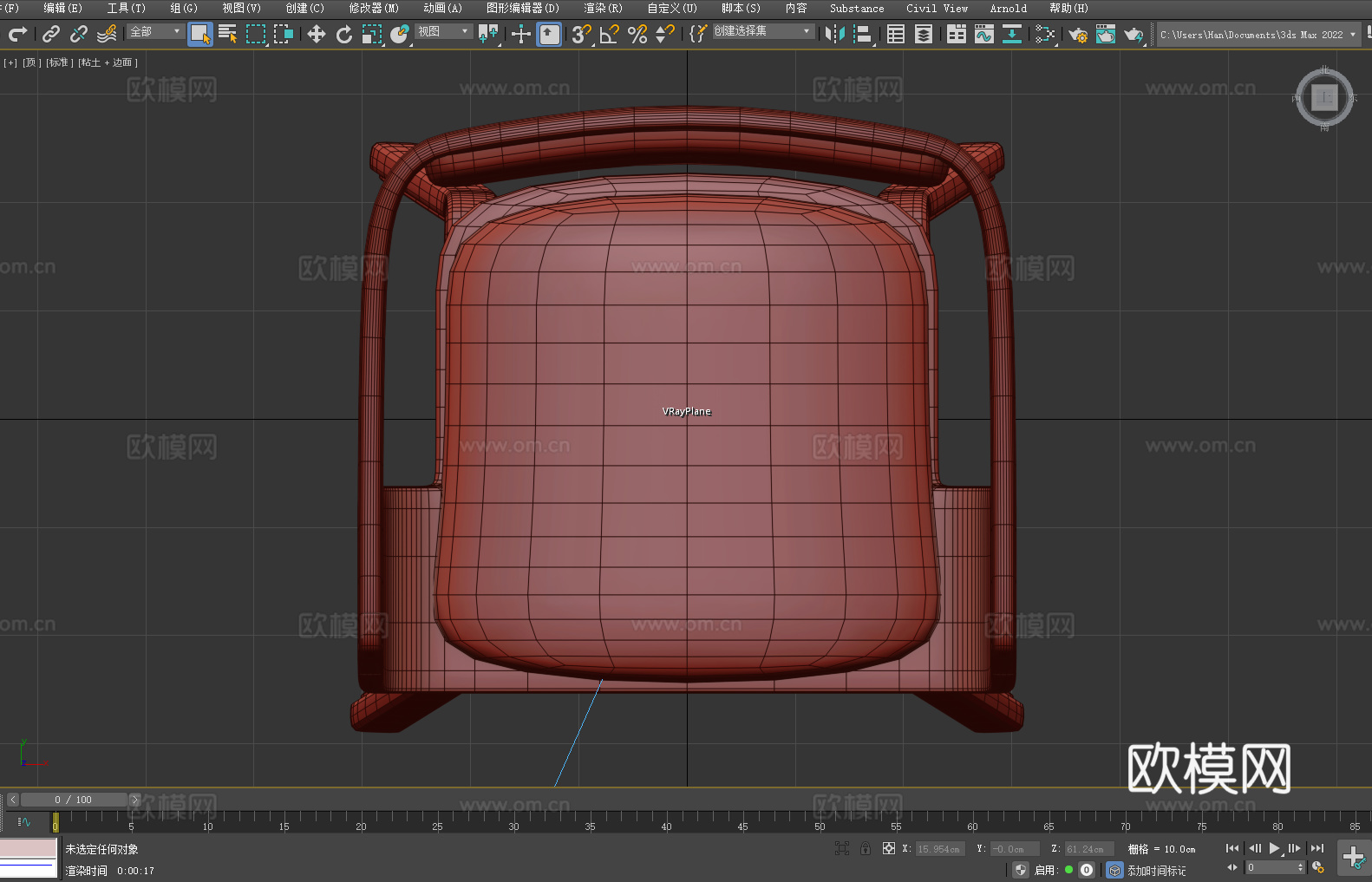Activate the Select Object tool
1372x882 pixels.
200,34
